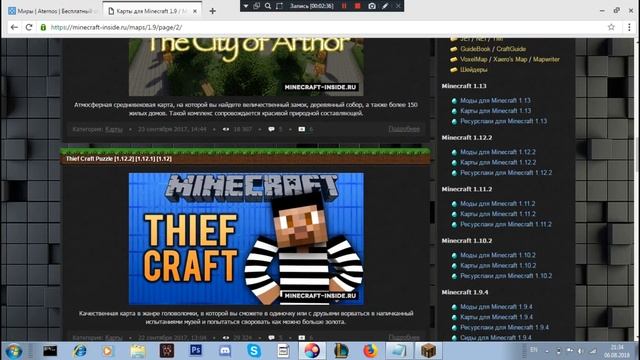Stop the screen recording with the red square
Screen dimensions: 640x360
(358, 6)
